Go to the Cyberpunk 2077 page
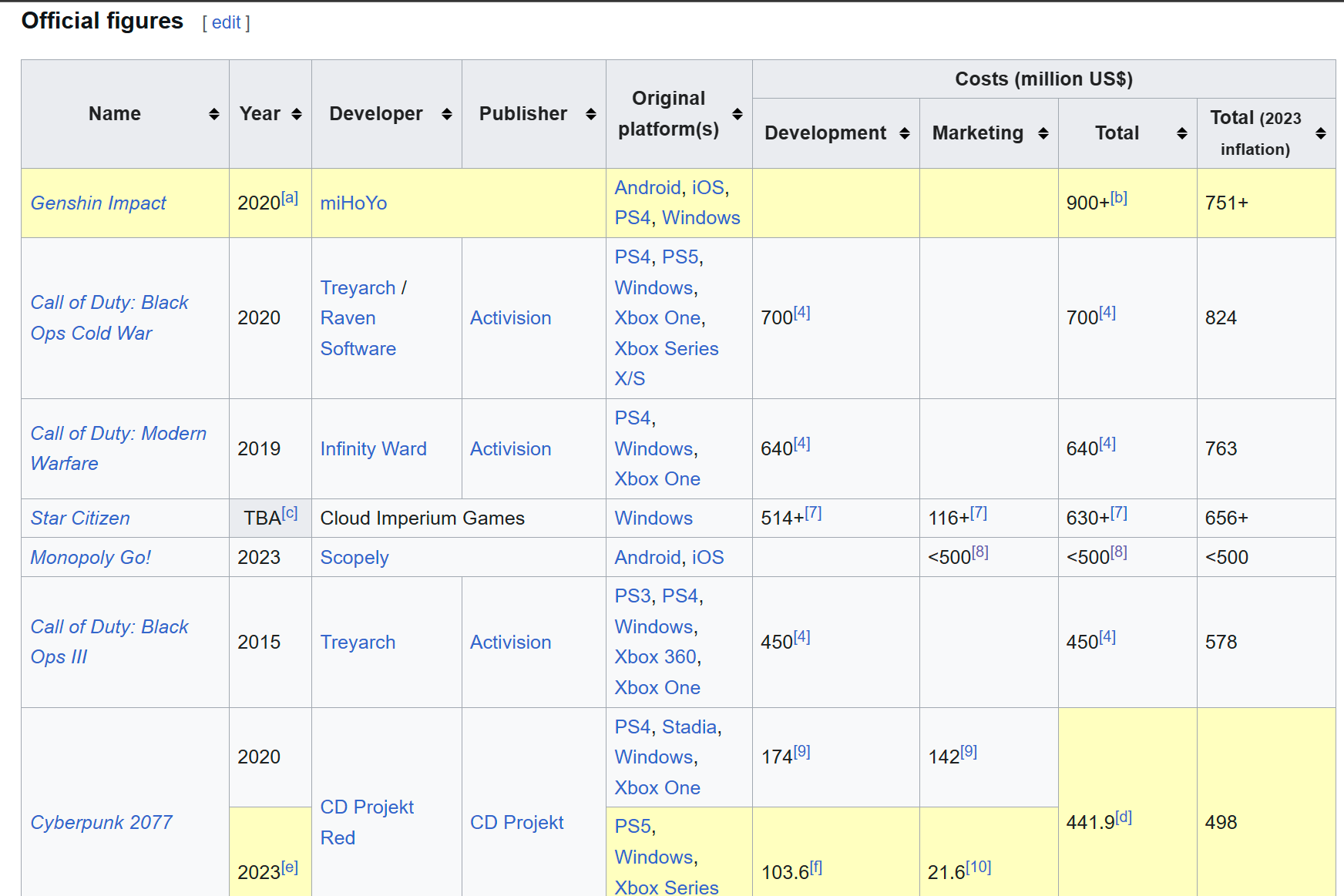 point(101,822)
